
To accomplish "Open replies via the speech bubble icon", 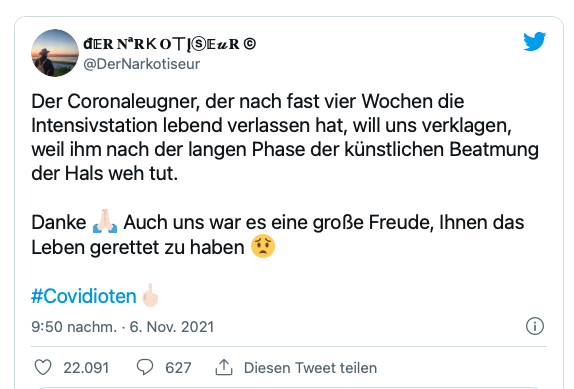I will (145, 367).
